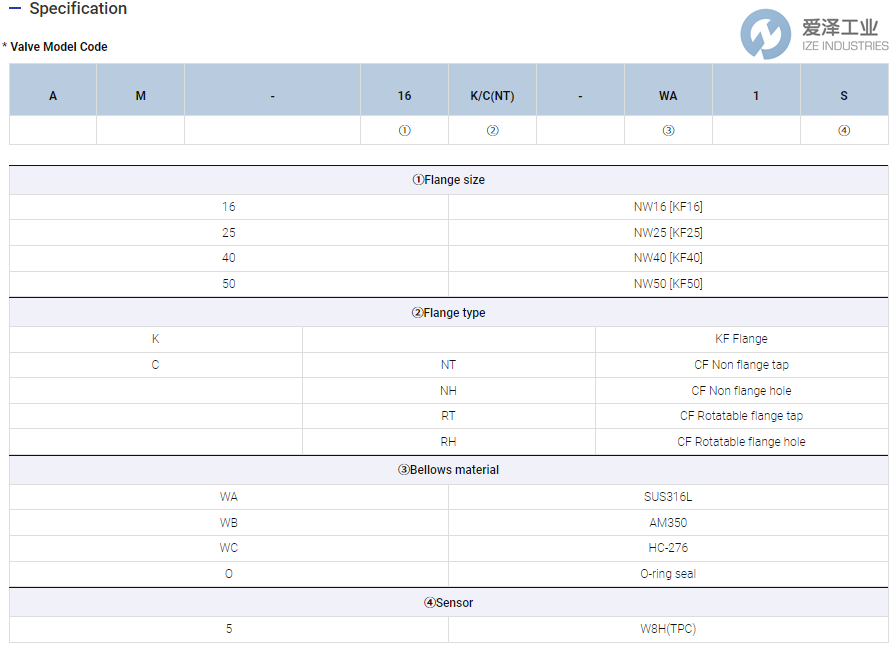Click the ④Sensor section header
Viewport: 896px width, 647px height.
(448, 603)
